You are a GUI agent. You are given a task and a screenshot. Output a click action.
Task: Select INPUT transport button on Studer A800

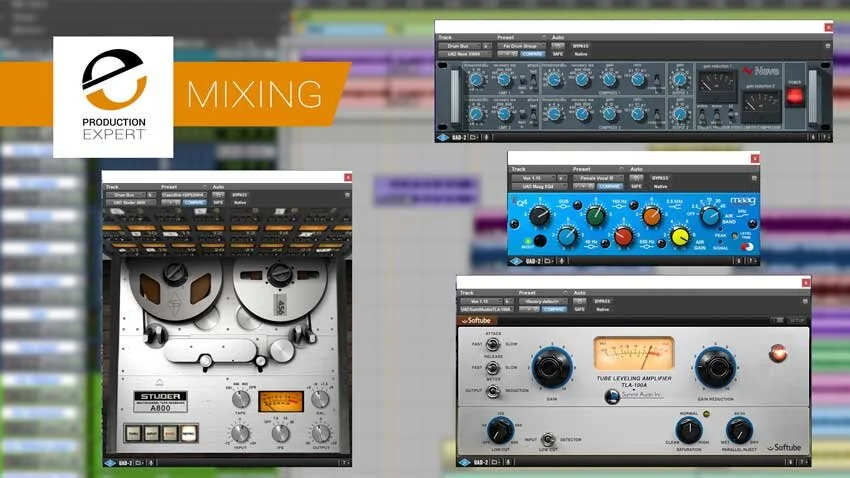click(x=152, y=433)
